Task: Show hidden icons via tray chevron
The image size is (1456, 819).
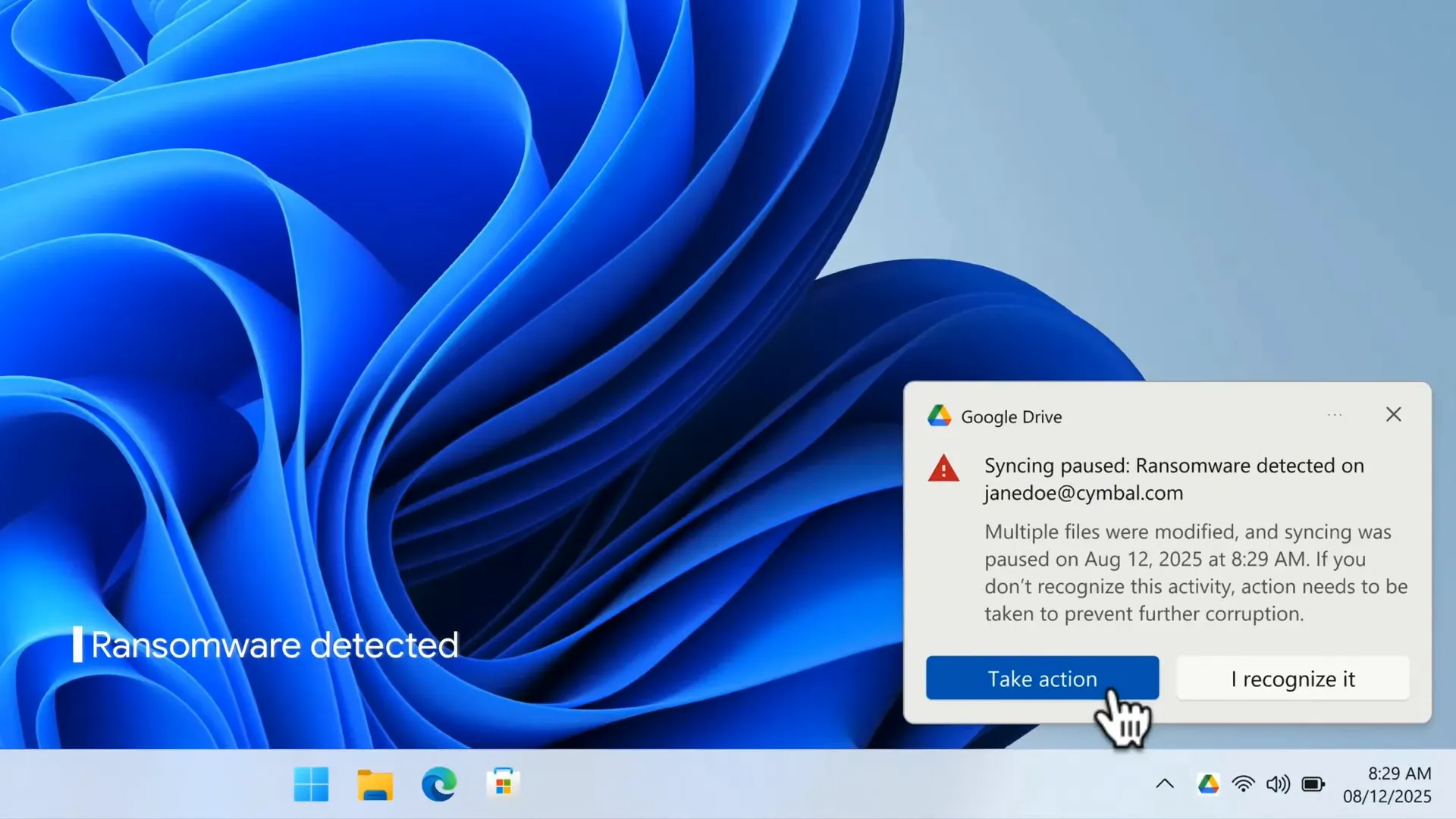Action: 1165,784
